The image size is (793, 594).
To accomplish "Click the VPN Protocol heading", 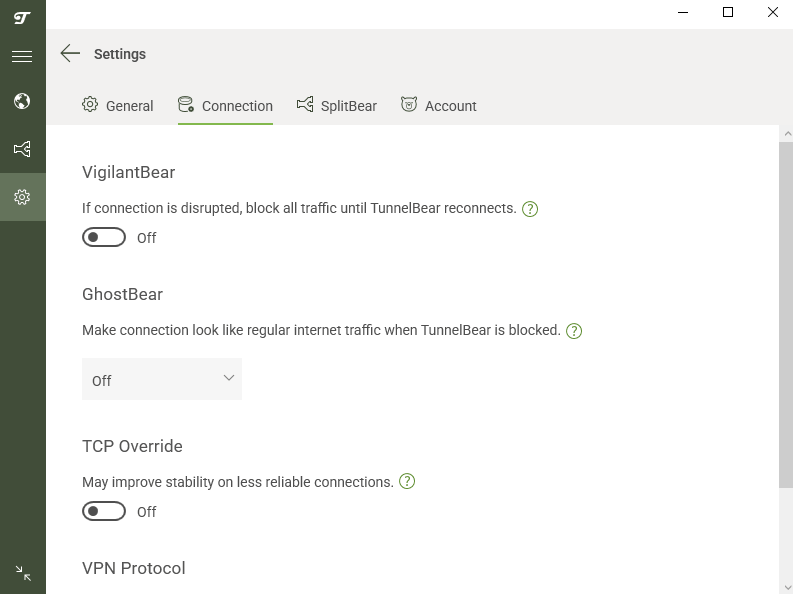I will tap(134, 568).
